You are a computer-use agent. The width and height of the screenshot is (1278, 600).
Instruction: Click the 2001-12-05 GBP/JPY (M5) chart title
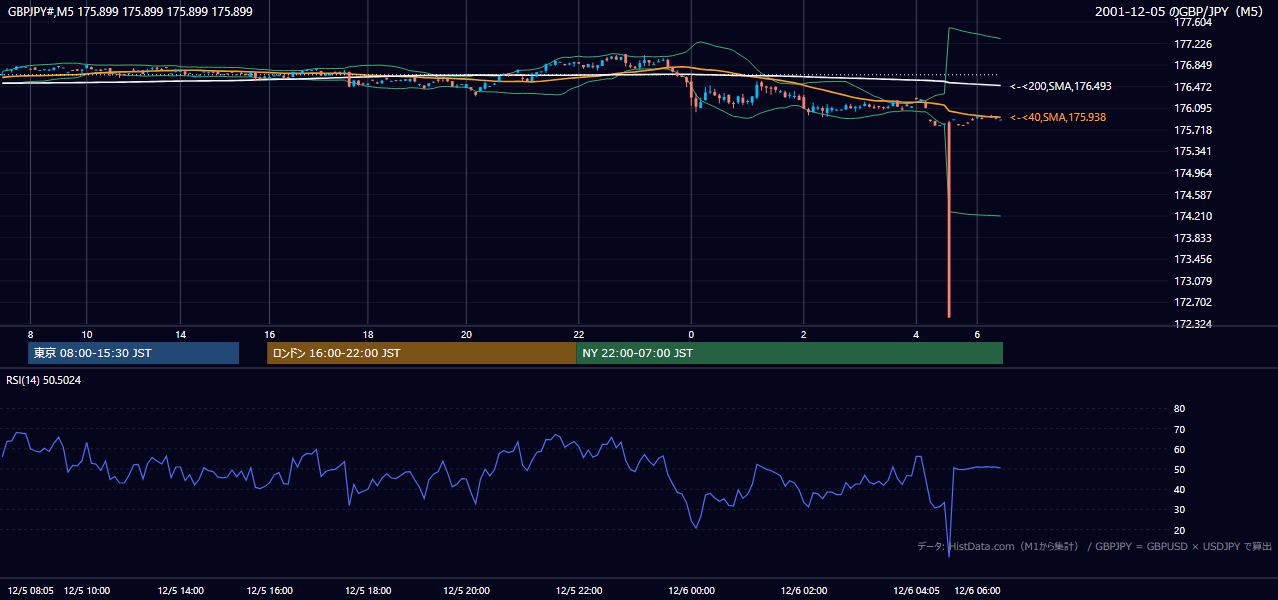point(1180,11)
